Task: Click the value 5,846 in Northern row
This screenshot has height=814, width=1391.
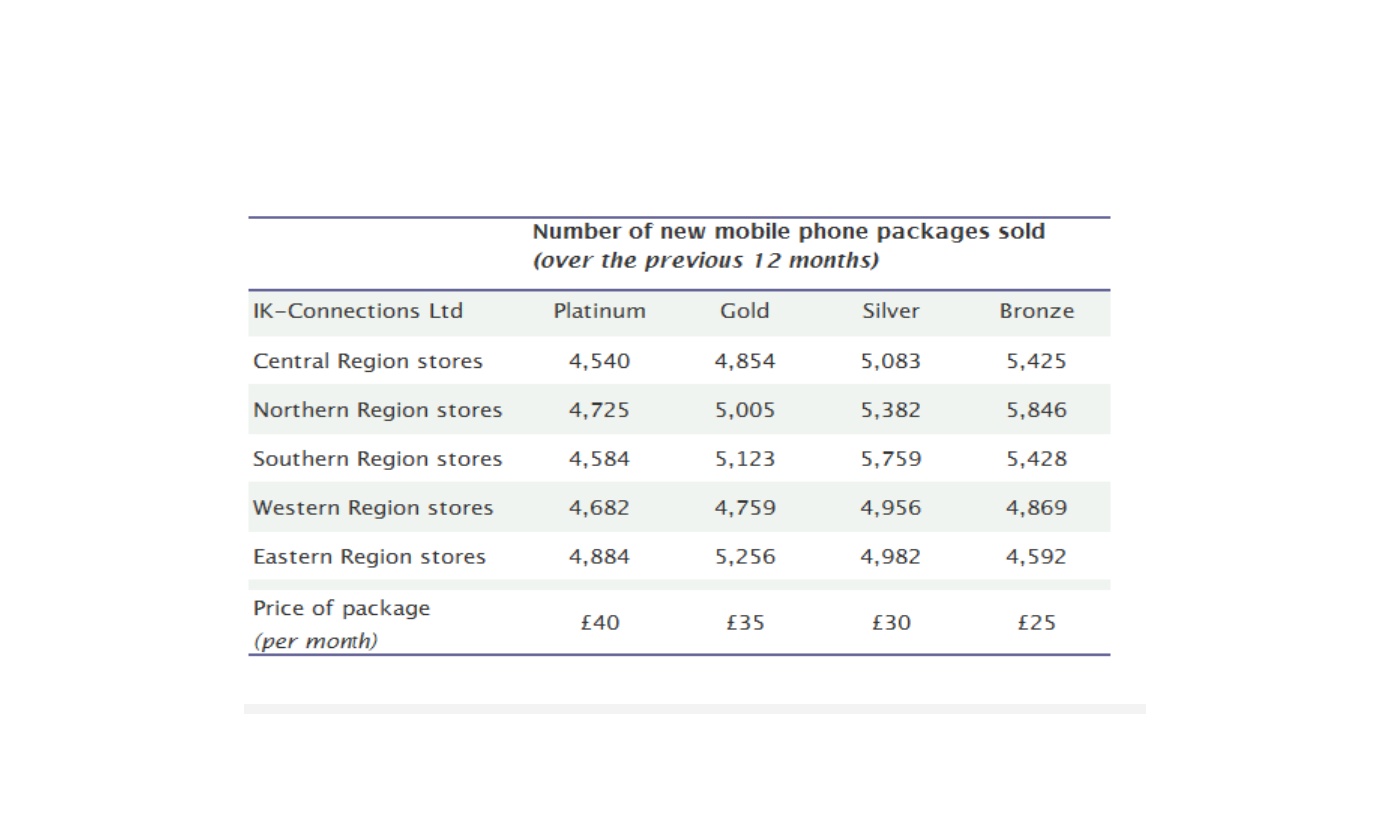Action: coord(1037,410)
